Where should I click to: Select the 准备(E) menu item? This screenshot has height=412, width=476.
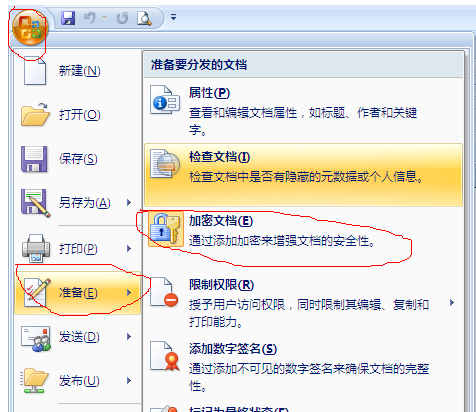point(78,293)
